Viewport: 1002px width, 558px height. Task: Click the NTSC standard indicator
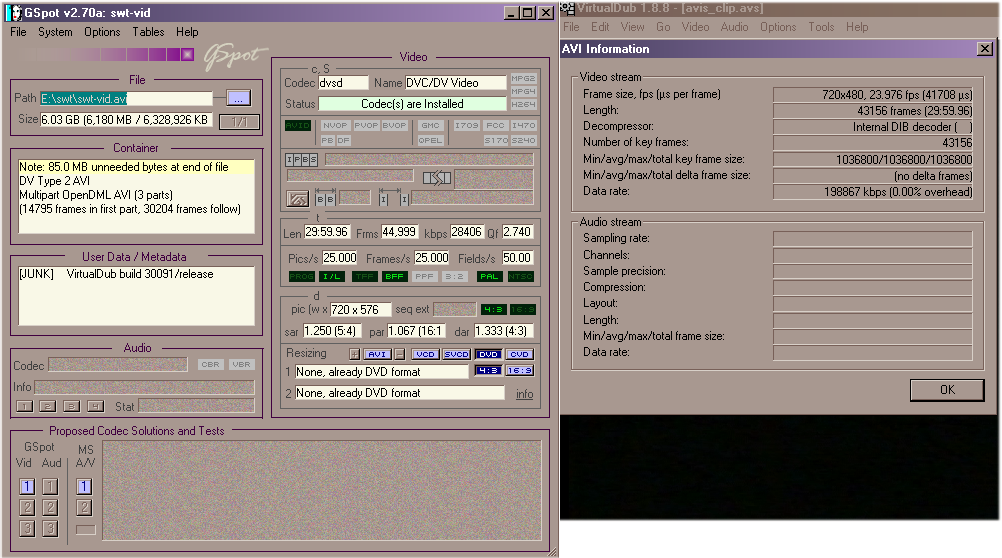(520, 276)
